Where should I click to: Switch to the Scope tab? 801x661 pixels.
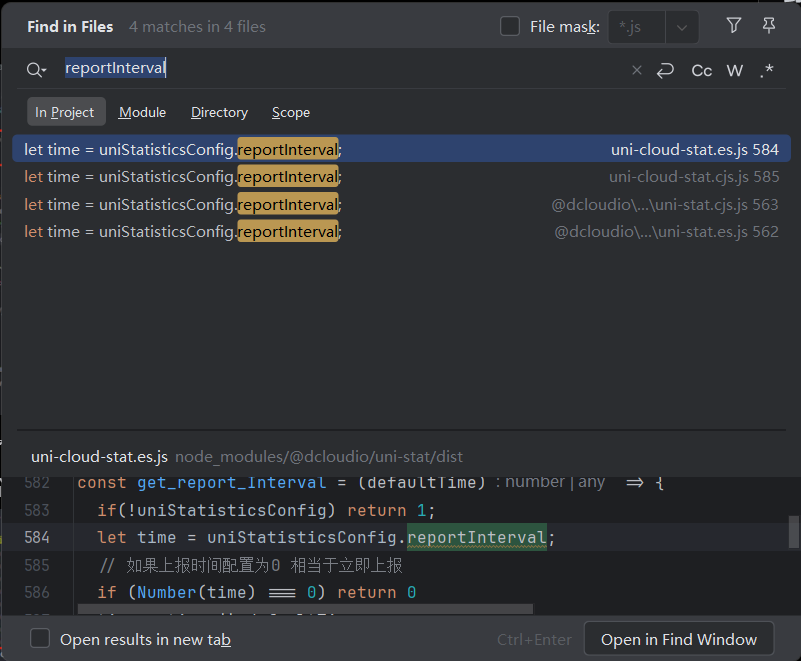point(291,112)
